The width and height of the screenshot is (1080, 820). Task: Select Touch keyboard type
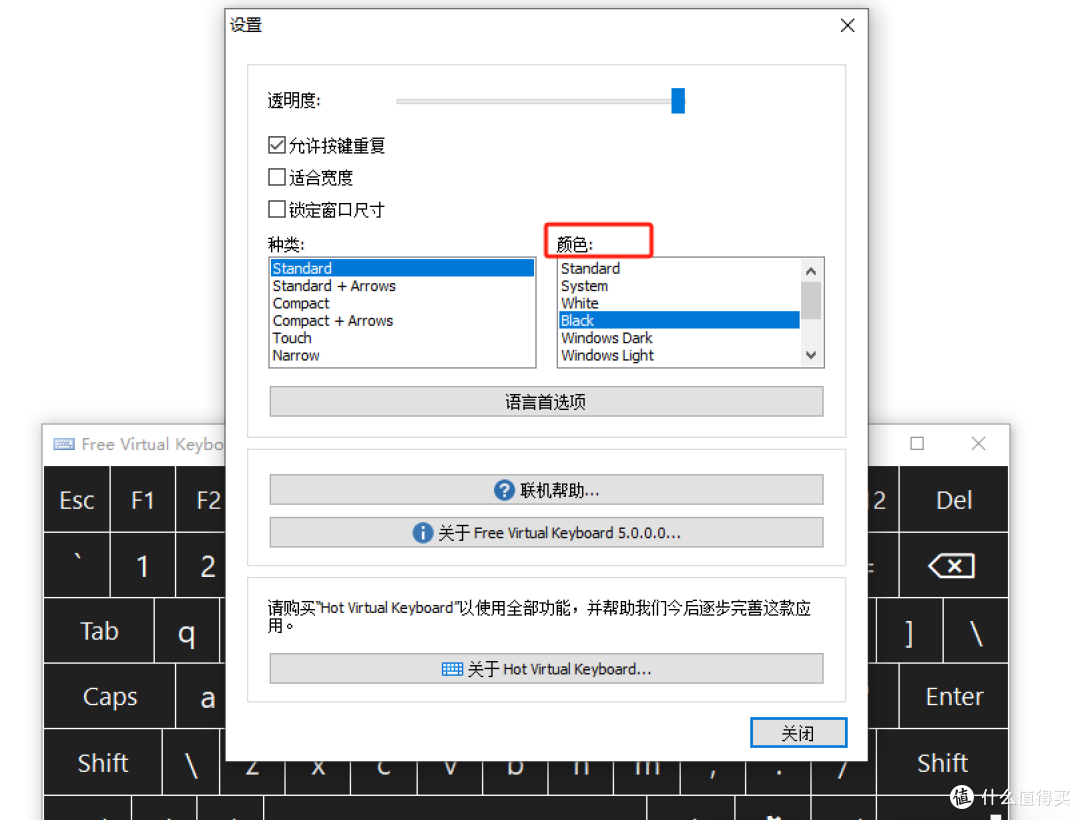[402, 338]
